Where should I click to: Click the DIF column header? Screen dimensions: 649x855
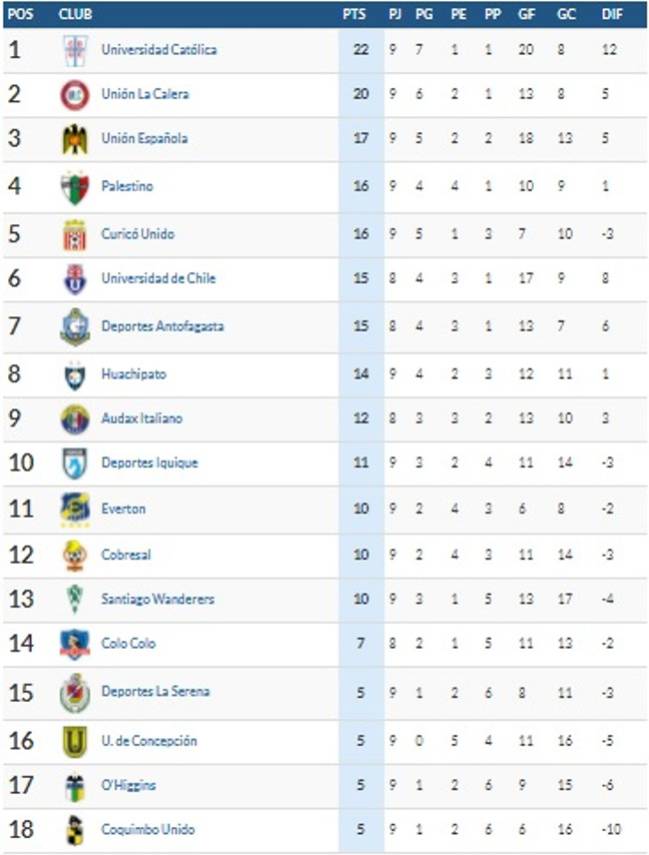point(612,14)
